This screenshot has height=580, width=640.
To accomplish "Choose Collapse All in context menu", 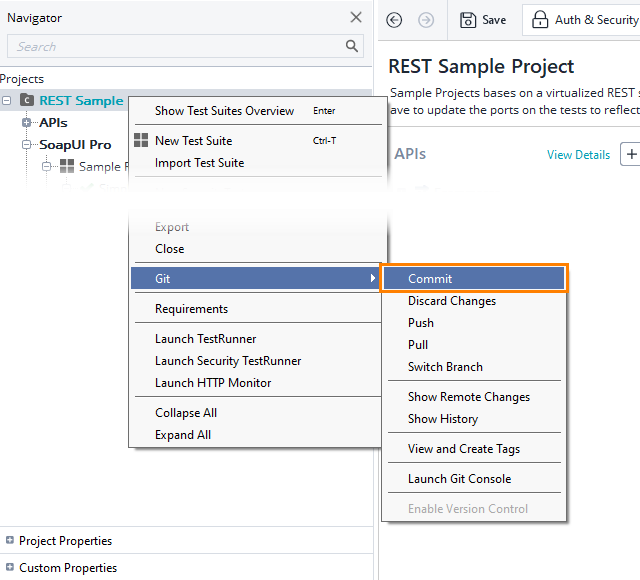I will tap(258, 413).
